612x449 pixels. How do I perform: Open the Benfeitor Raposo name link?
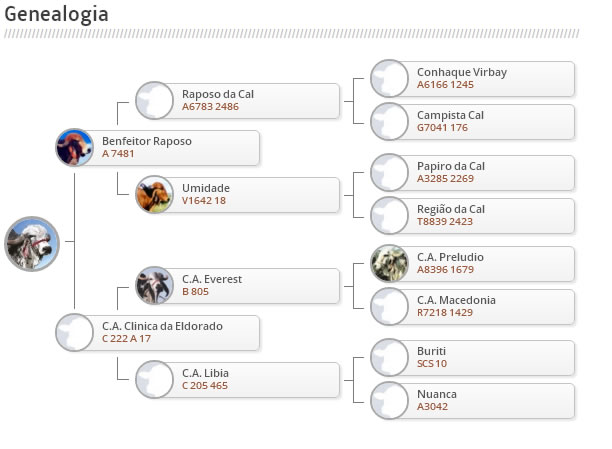147,141
